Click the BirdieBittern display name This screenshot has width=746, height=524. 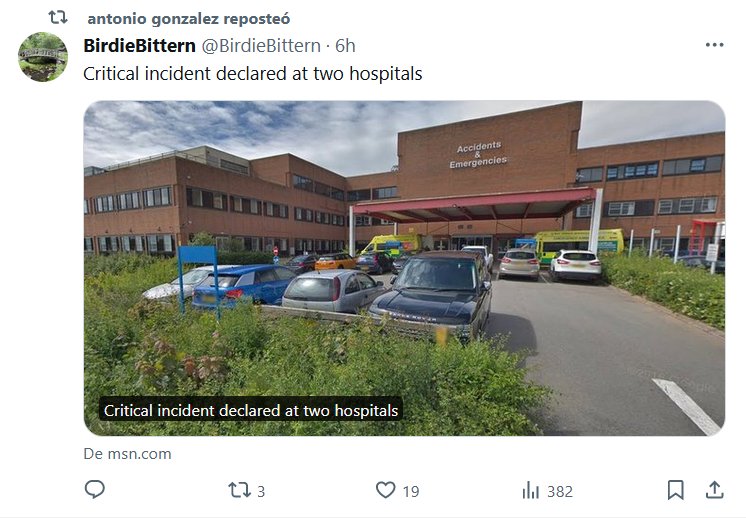[139, 46]
